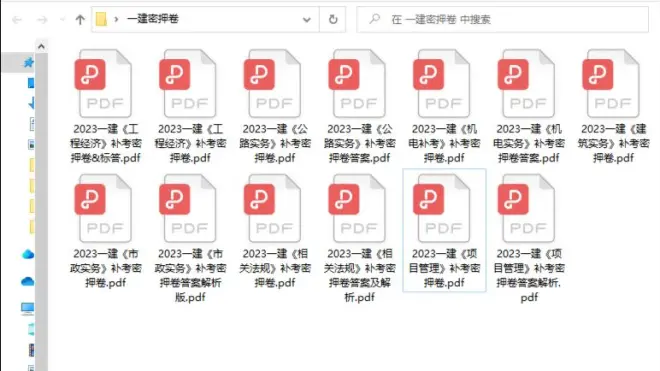Click the sidebar vertical scrollbar track
Viewport: 660px width, 371px height.
(41, 211)
